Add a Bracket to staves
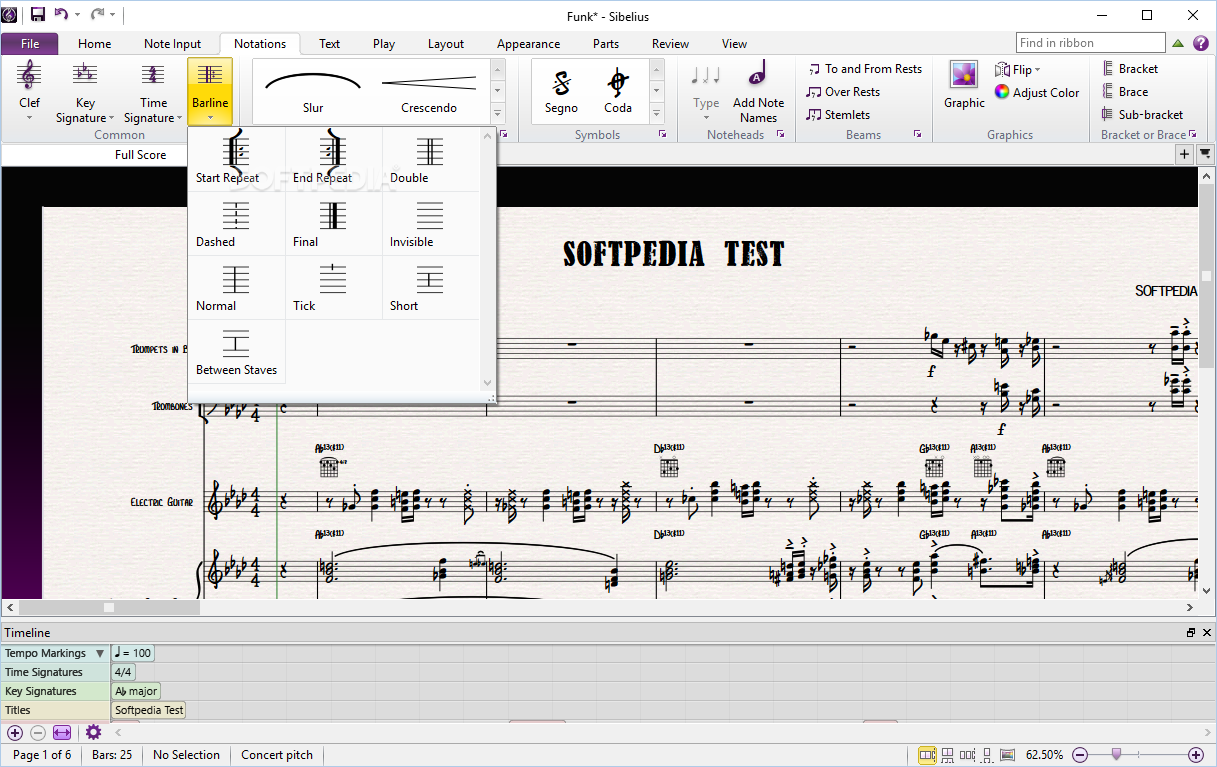The width and height of the screenshot is (1217, 767). tap(1129, 69)
